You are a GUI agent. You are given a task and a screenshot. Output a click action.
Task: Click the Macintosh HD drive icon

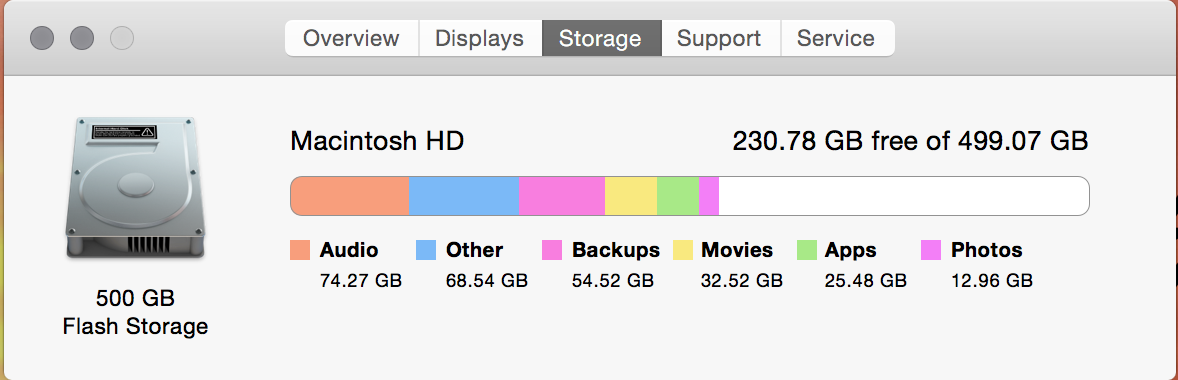(x=134, y=189)
